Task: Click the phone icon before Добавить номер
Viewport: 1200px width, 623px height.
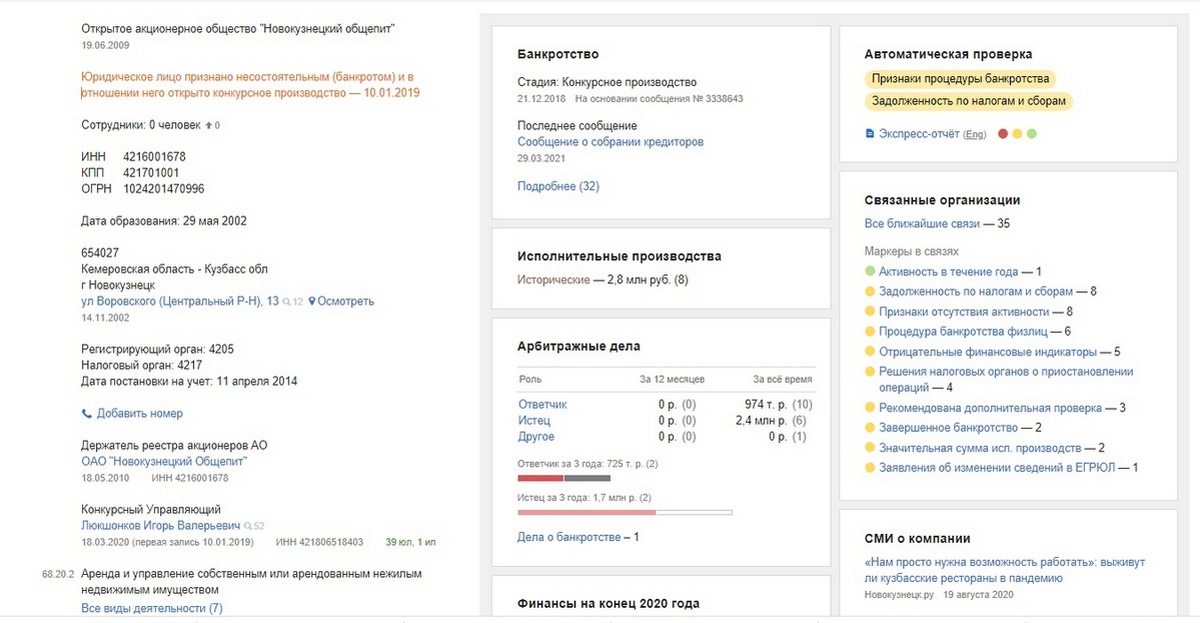Action: point(86,413)
